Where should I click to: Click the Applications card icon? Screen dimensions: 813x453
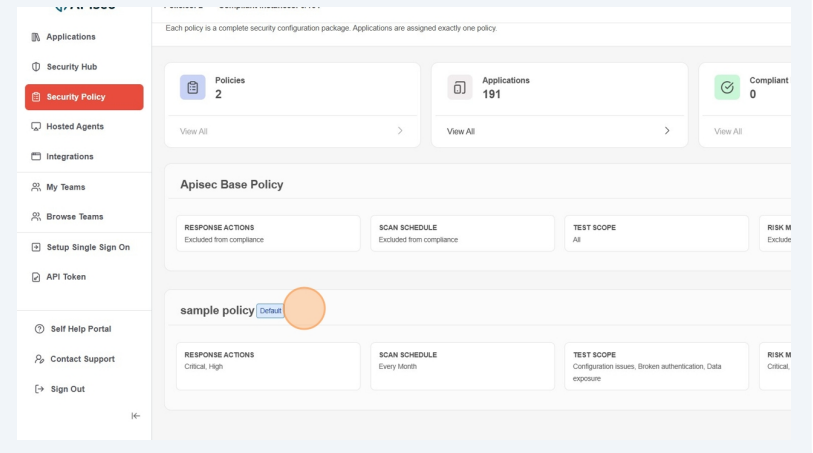point(459,88)
